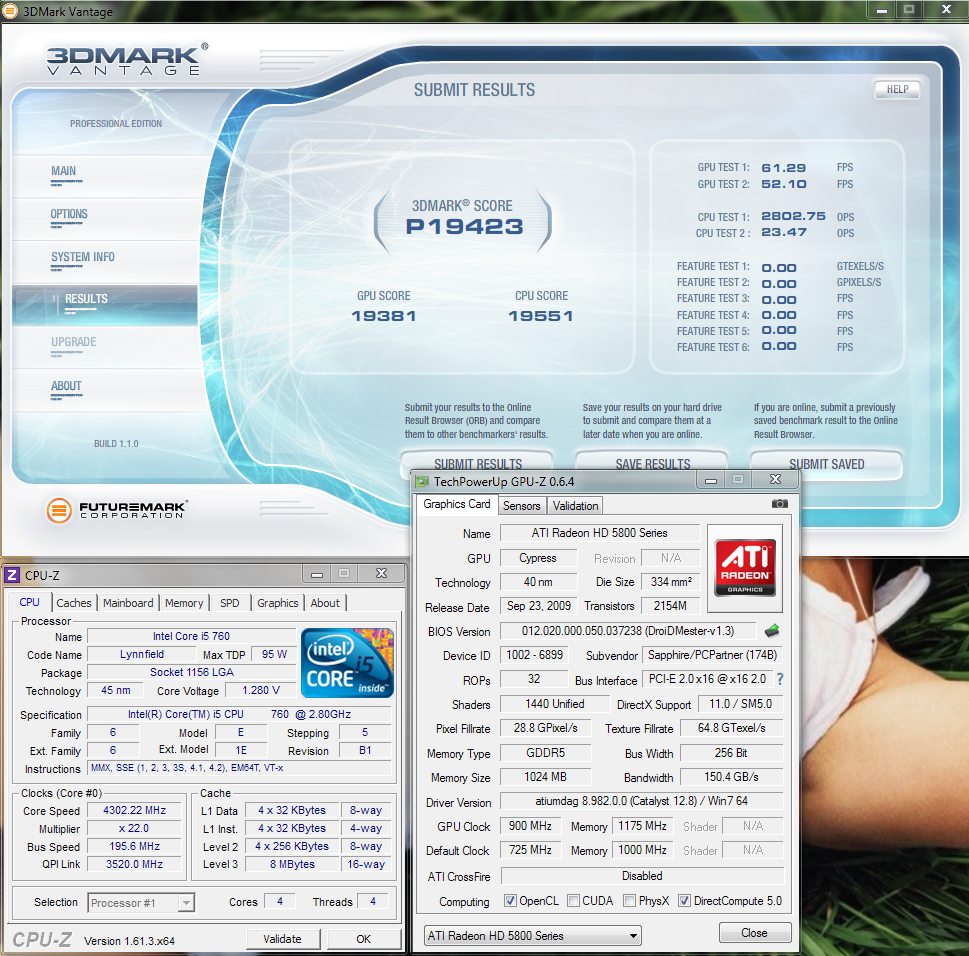Click the Close button in GPU-Z

point(755,933)
